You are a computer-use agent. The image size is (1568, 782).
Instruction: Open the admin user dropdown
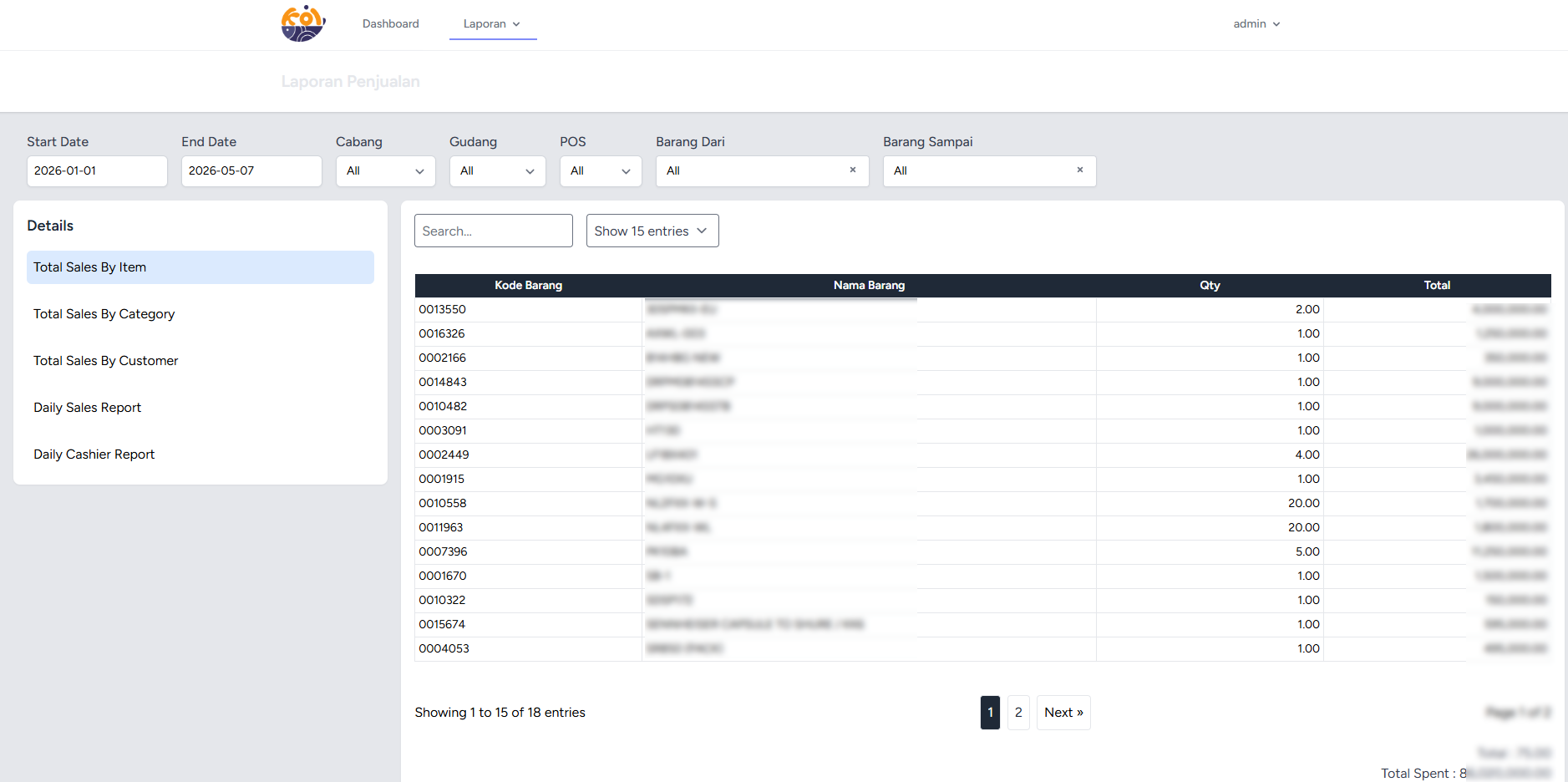tap(1256, 23)
